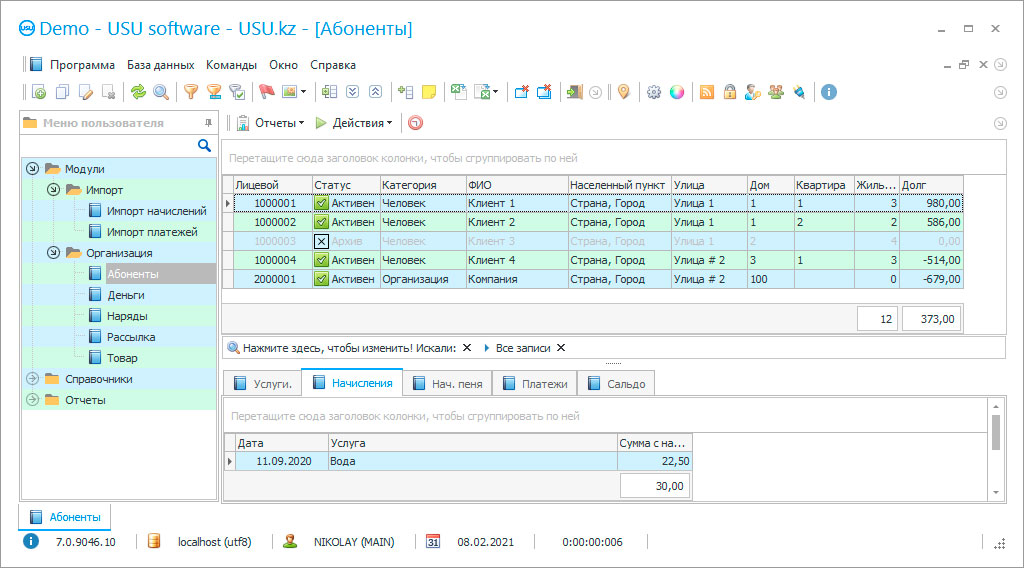Viewport: 1024px width, 568px height.
Task: Toggle status checkbox for account 1000002
Action: click(x=321, y=222)
